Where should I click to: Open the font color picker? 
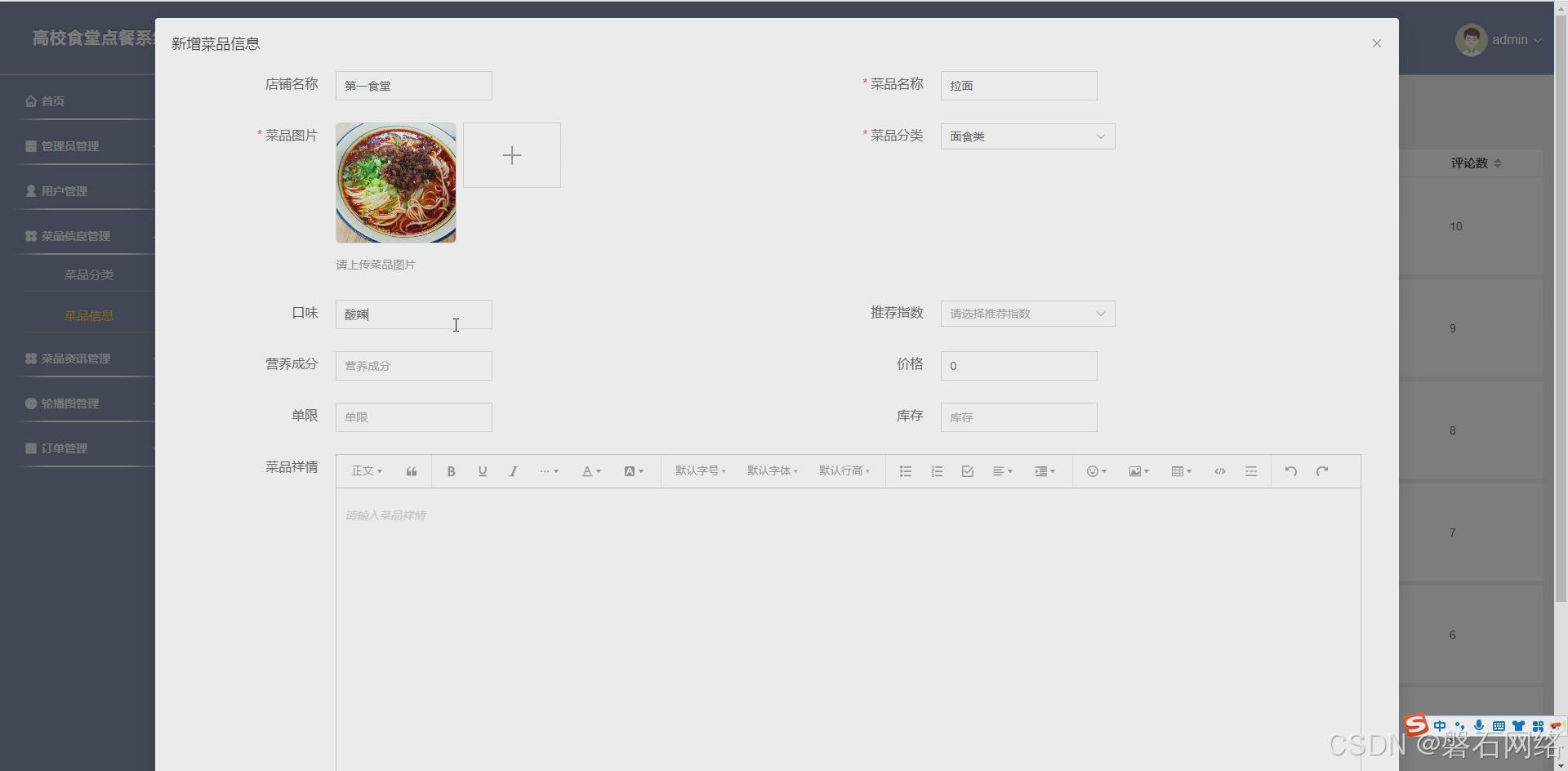pos(591,471)
